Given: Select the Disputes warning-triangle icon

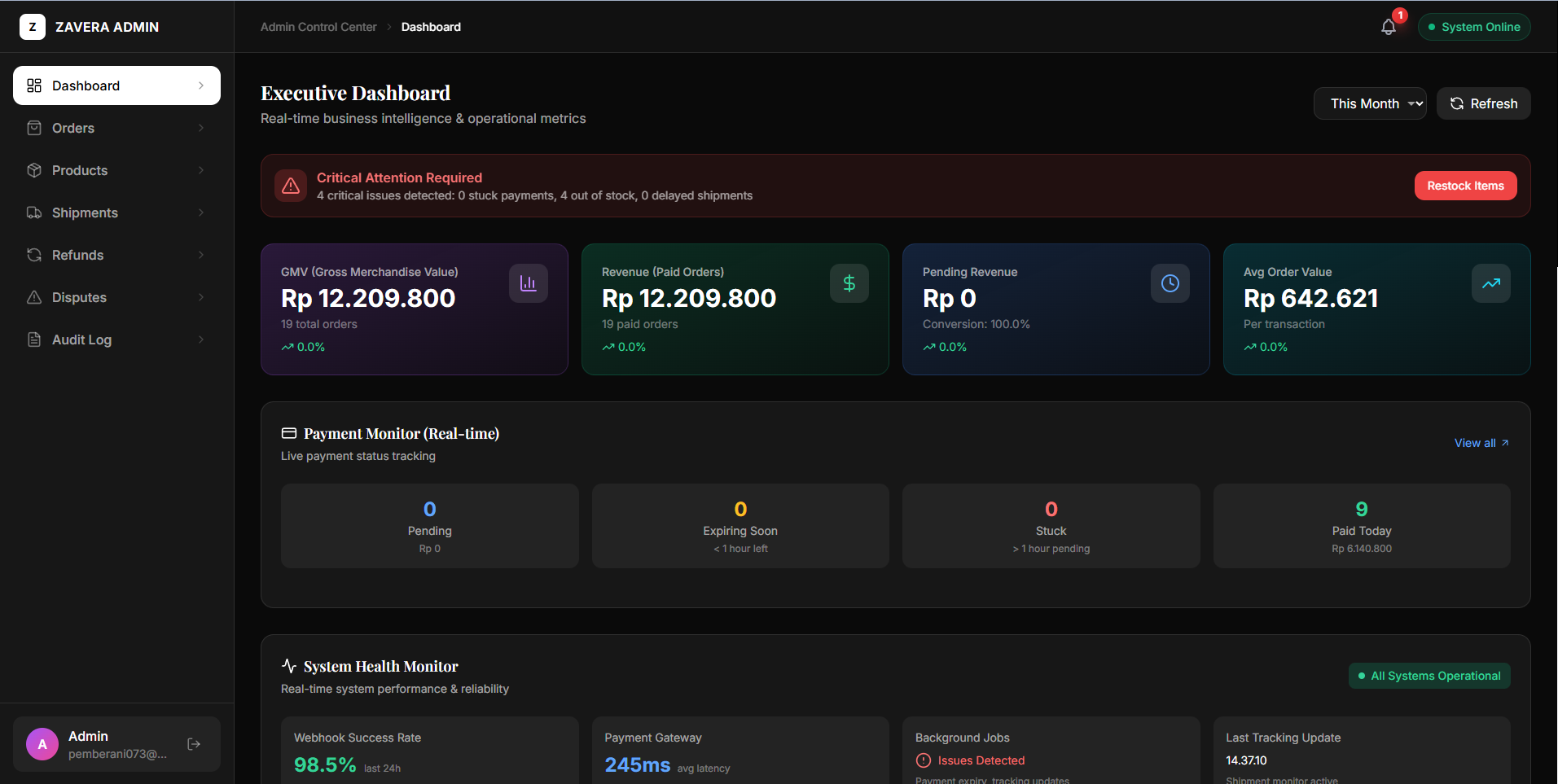Looking at the screenshot, I should (x=33, y=297).
